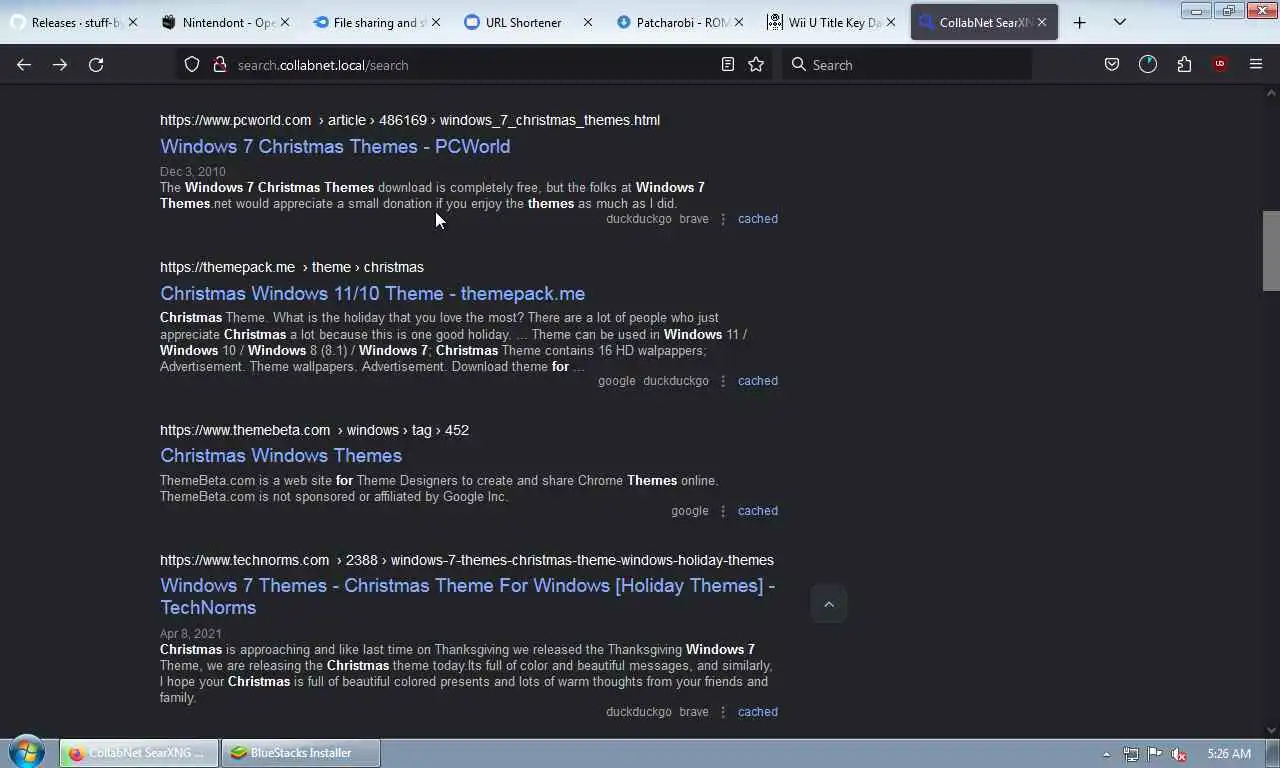
Task: Select BlueStacks Installer taskbar button
Action: [301, 753]
